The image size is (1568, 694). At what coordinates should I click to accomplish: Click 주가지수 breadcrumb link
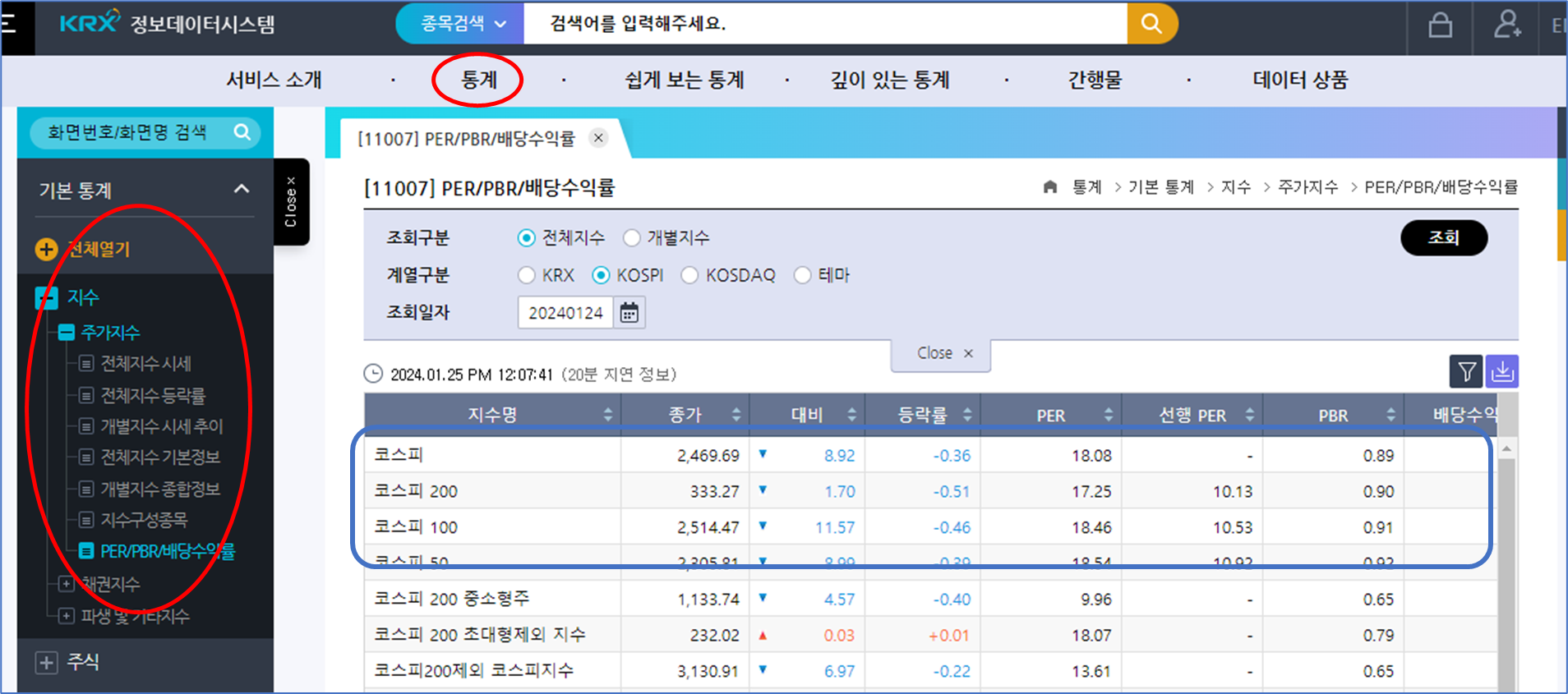point(1308,187)
